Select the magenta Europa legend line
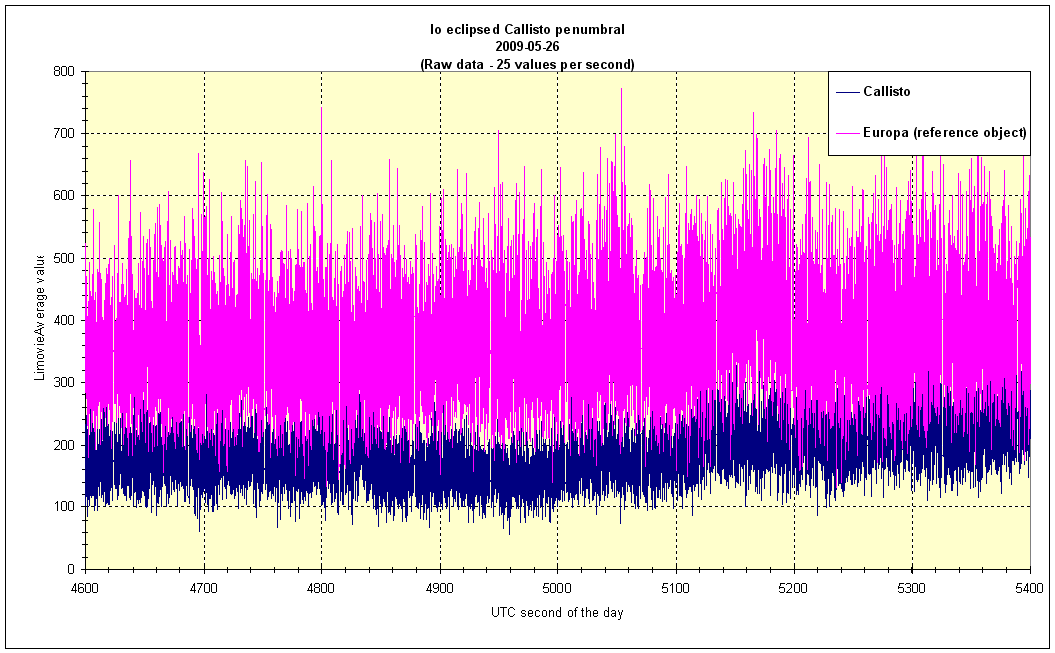 pos(848,133)
